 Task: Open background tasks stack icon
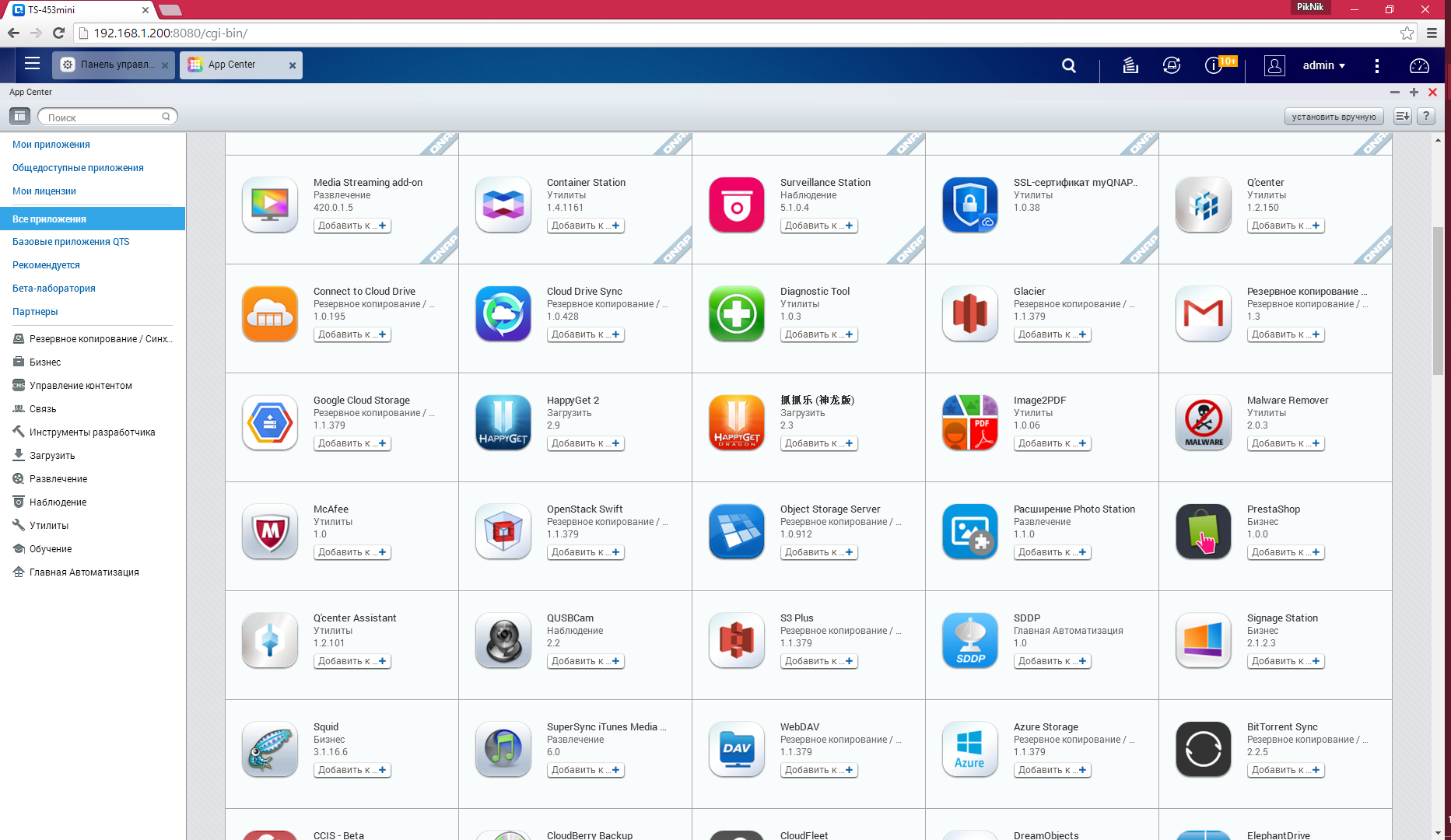pyautogui.click(x=1130, y=65)
